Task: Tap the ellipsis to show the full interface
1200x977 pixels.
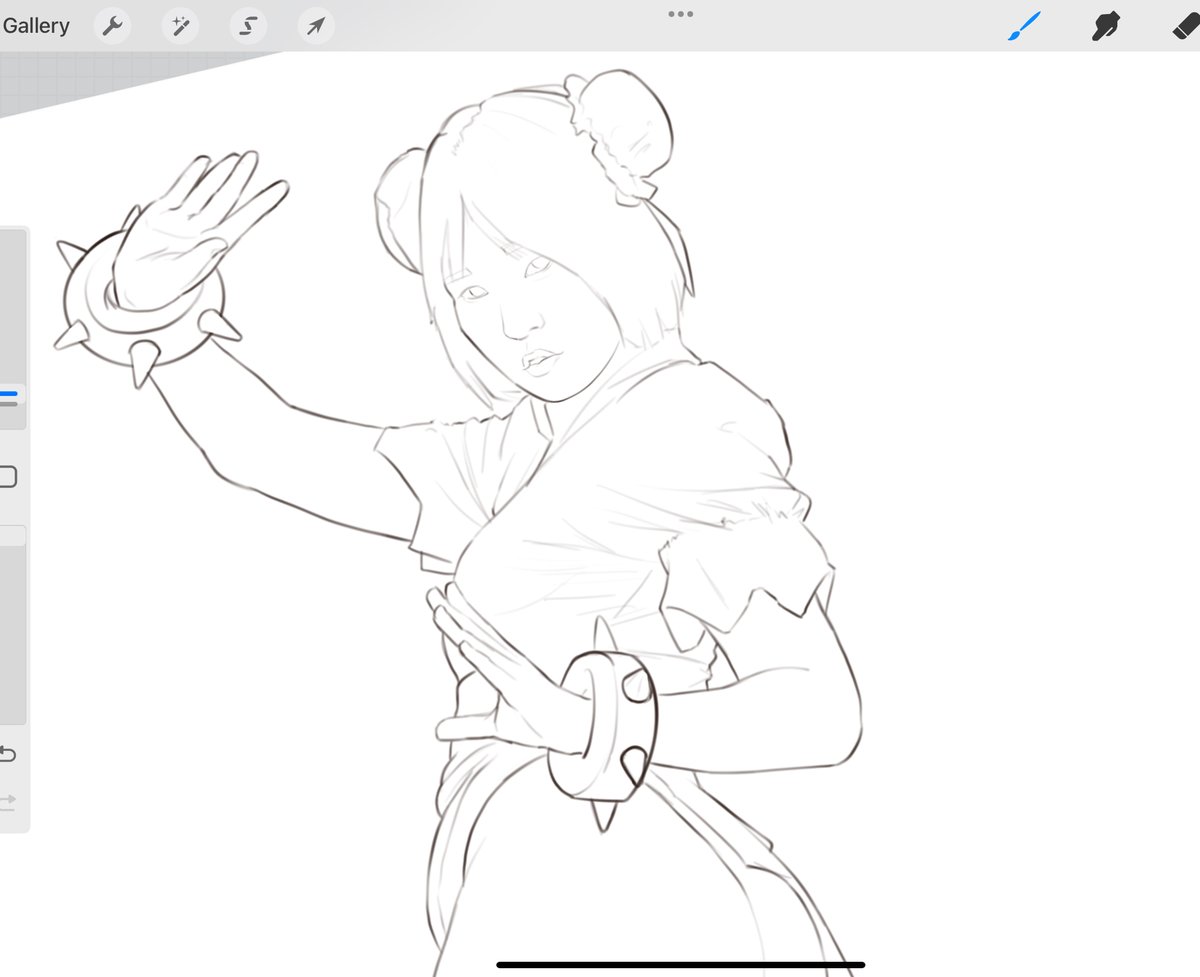Action: [681, 14]
